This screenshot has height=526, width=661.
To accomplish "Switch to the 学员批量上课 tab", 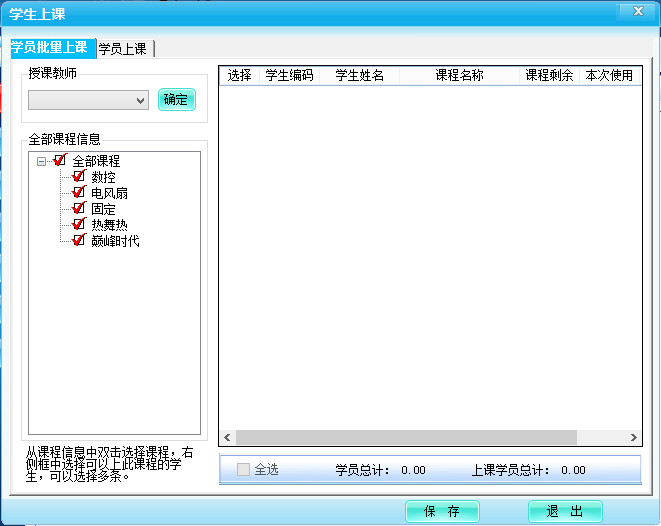I will pyautogui.click(x=53, y=48).
